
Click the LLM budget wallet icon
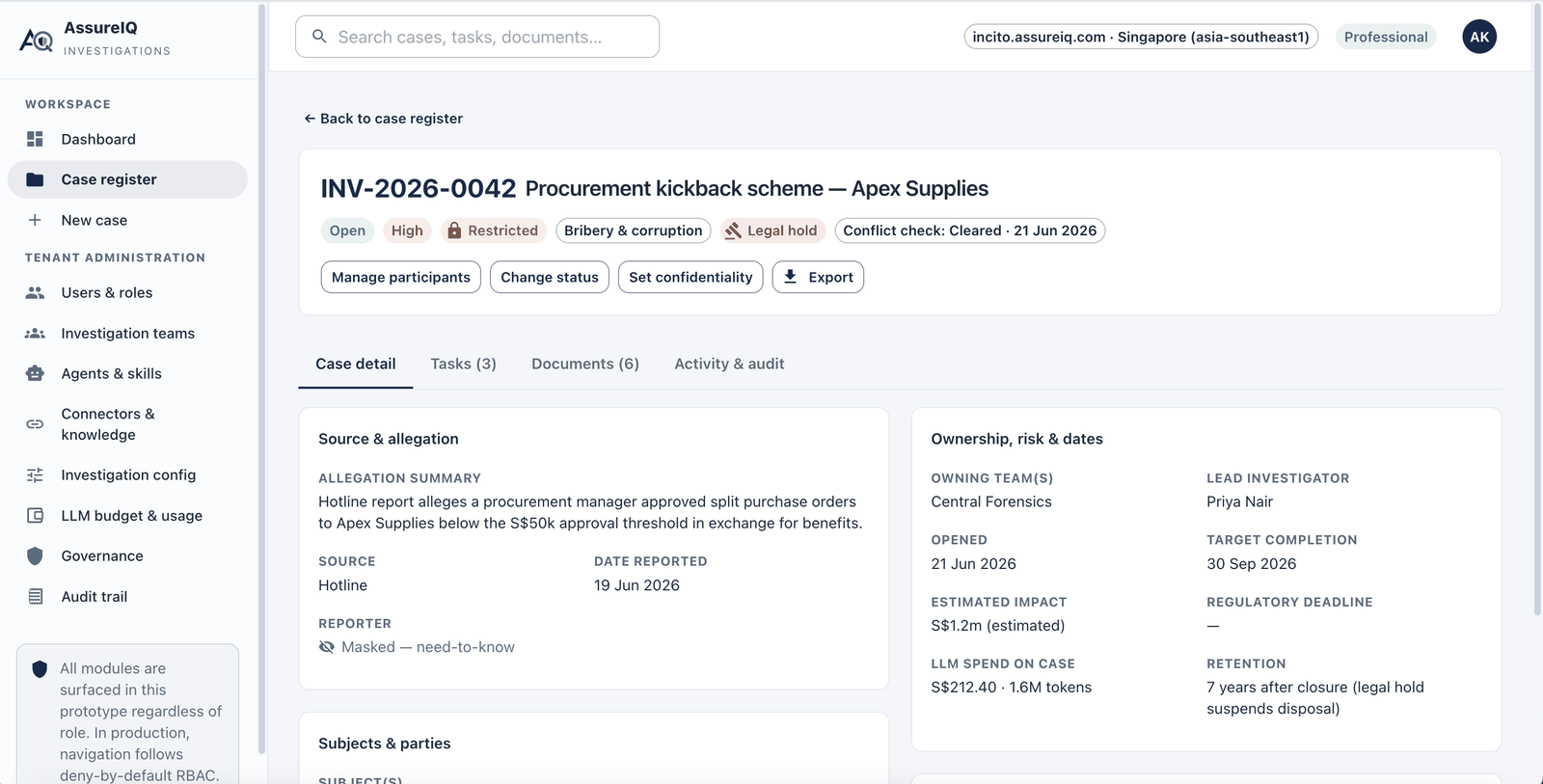(35, 515)
